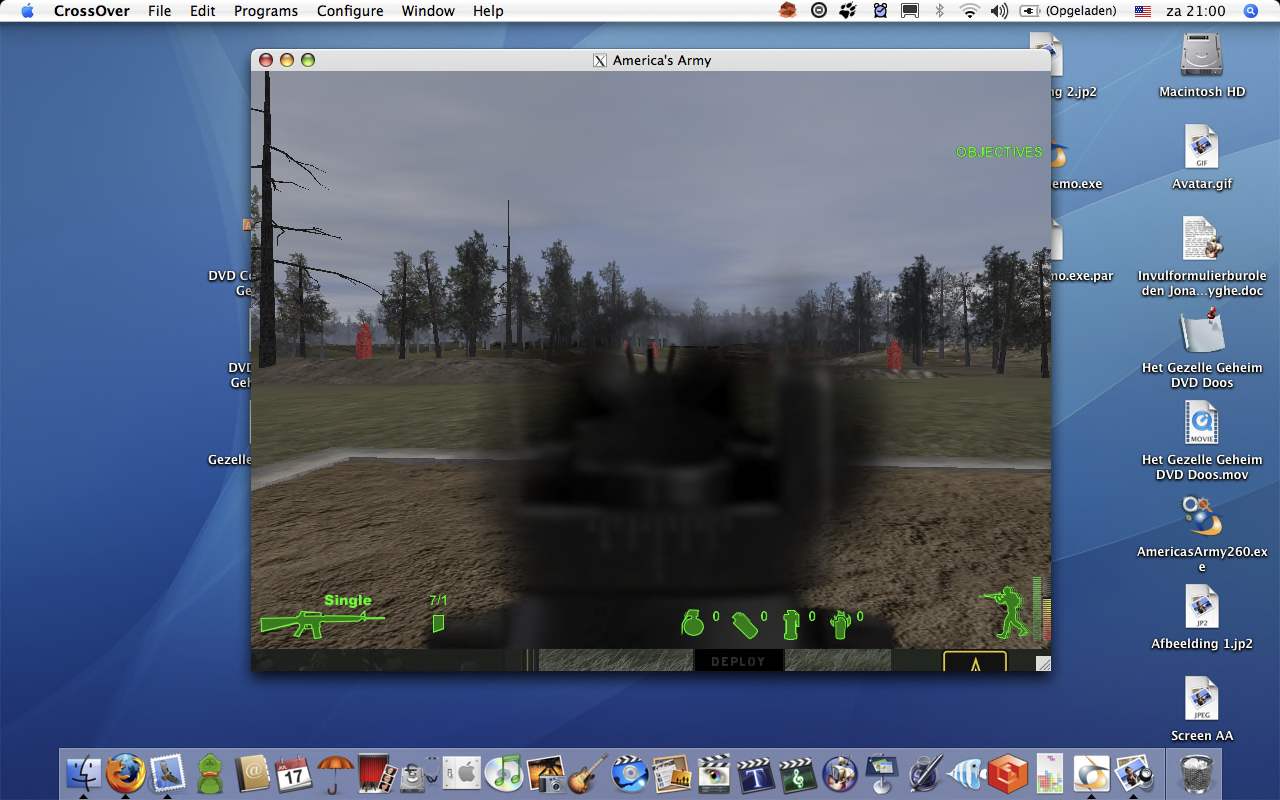Image resolution: width=1280 pixels, height=800 pixels.
Task: Launch Firefox from the Dock
Action: coord(126,773)
